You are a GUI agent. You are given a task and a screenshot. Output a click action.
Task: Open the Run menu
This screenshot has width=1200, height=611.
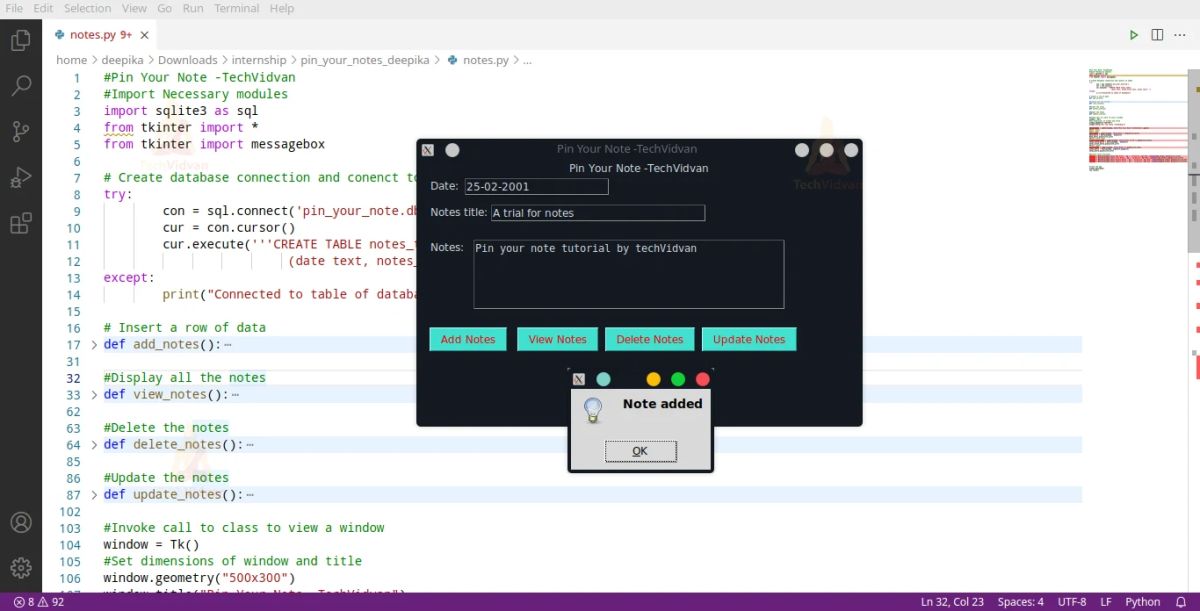[x=193, y=8]
